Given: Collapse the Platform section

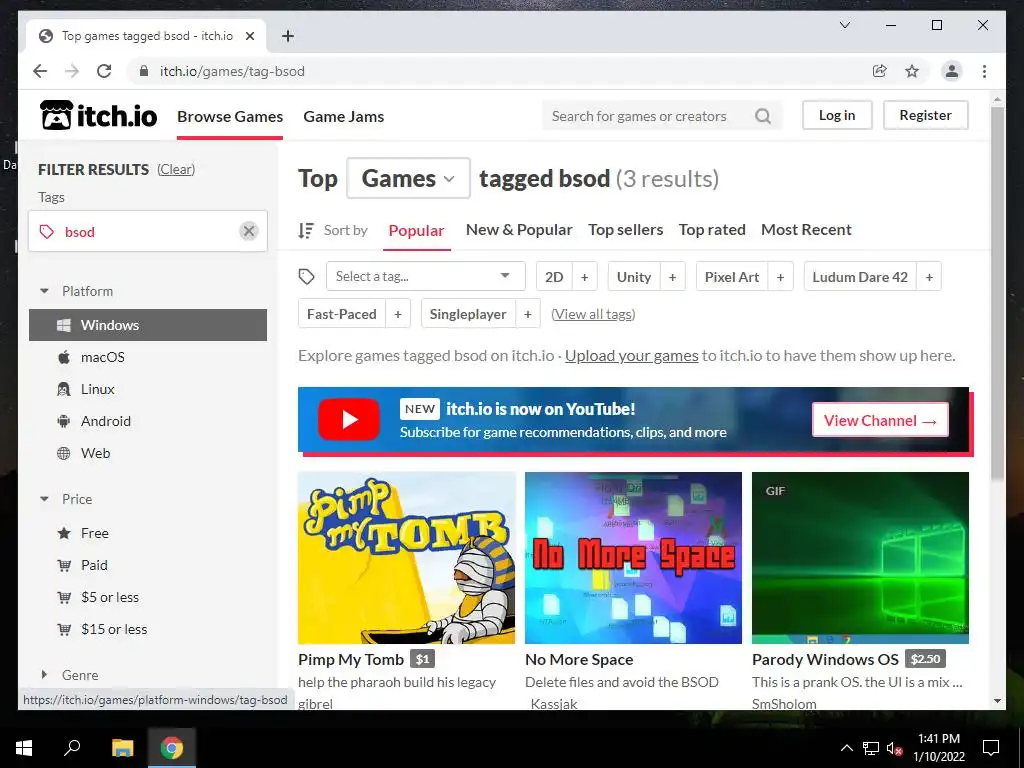Looking at the screenshot, I should 44,291.
